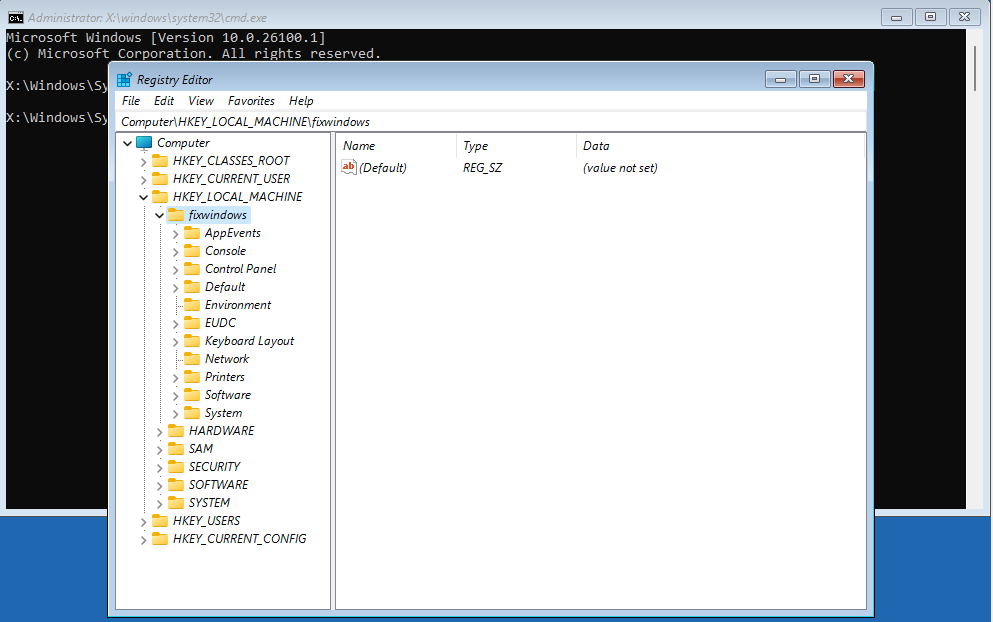Open the Favorites menu

coord(251,101)
